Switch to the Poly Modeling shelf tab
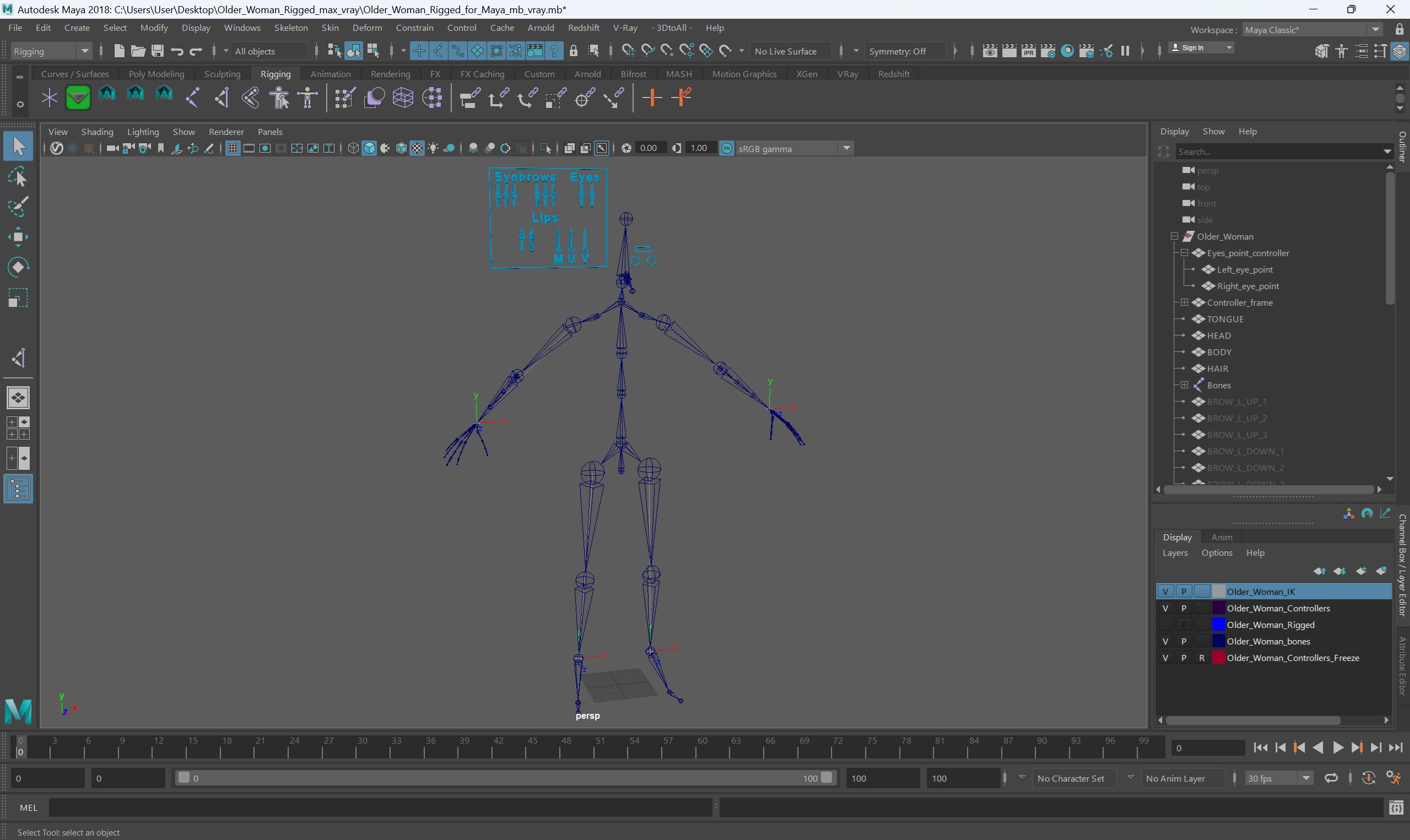Screen dimensions: 1410x840 pos(156,74)
